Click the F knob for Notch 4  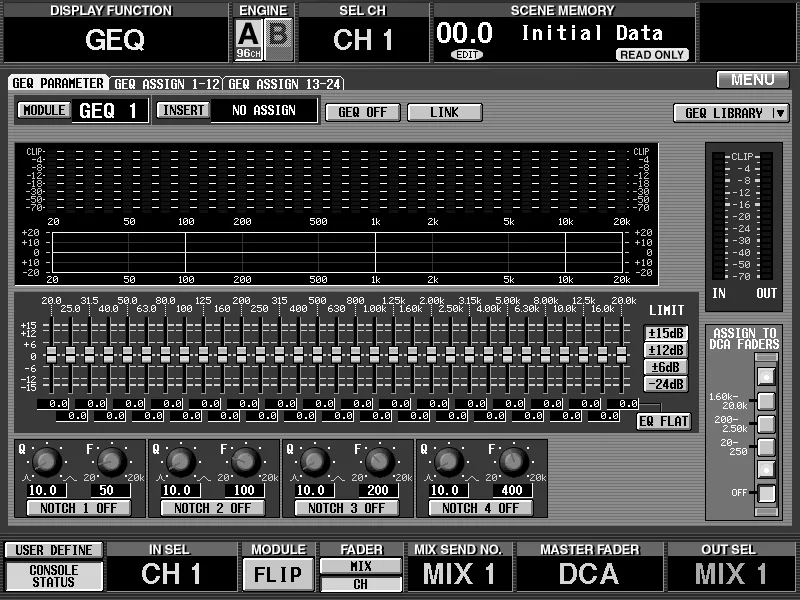[x=514, y=461]
